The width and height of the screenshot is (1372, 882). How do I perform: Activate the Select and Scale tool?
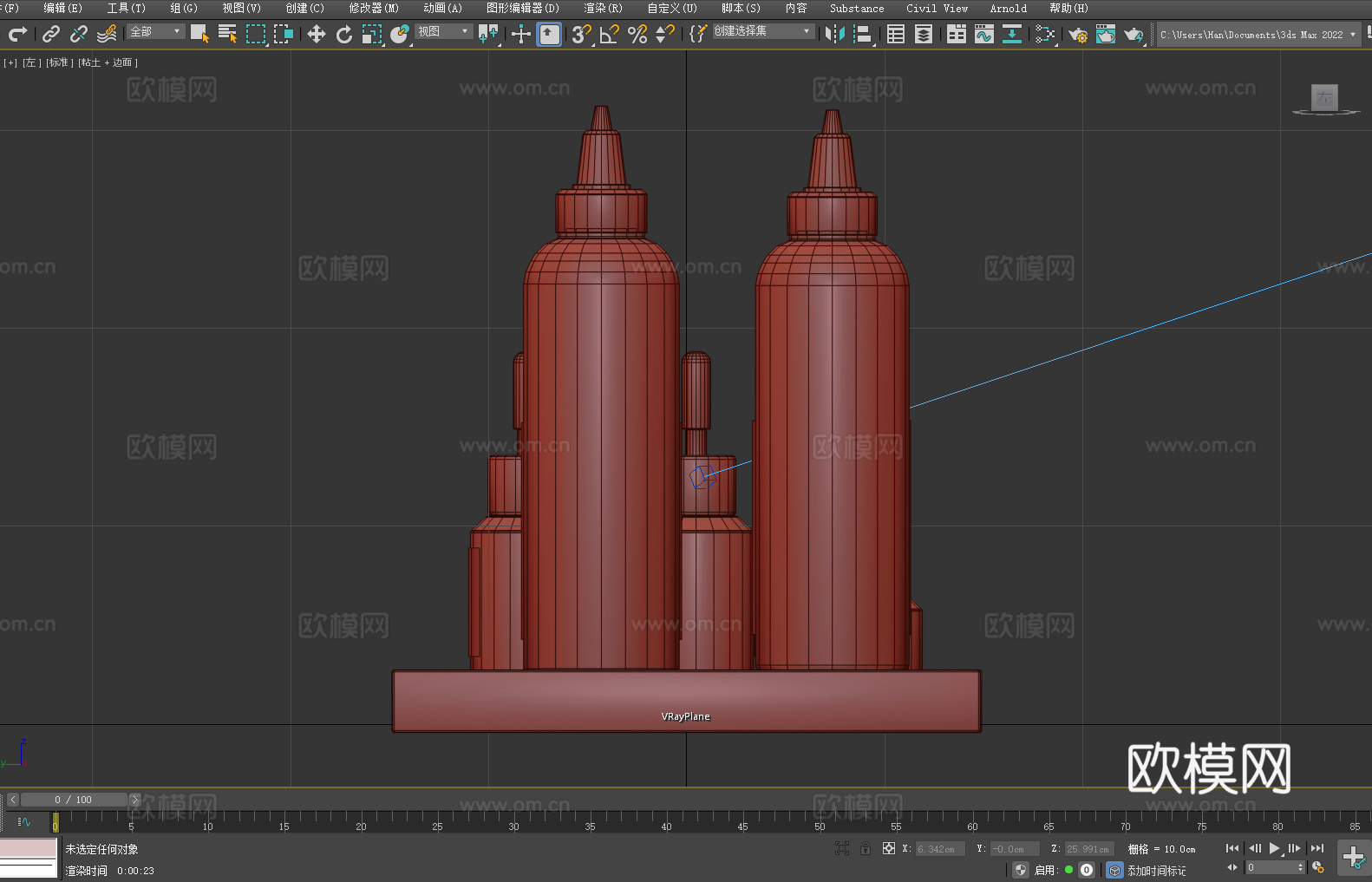372,34
